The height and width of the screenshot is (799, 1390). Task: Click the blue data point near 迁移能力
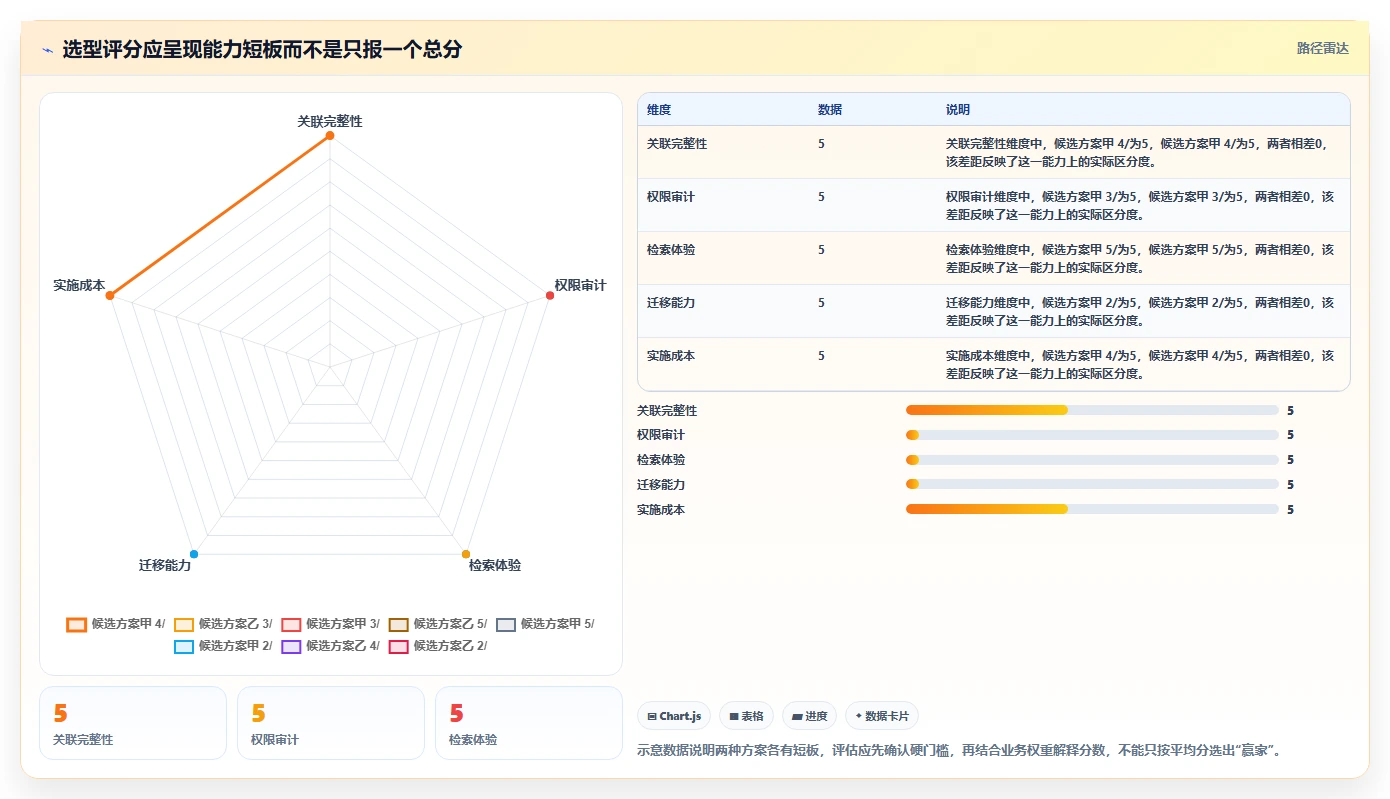pos(194,554)
